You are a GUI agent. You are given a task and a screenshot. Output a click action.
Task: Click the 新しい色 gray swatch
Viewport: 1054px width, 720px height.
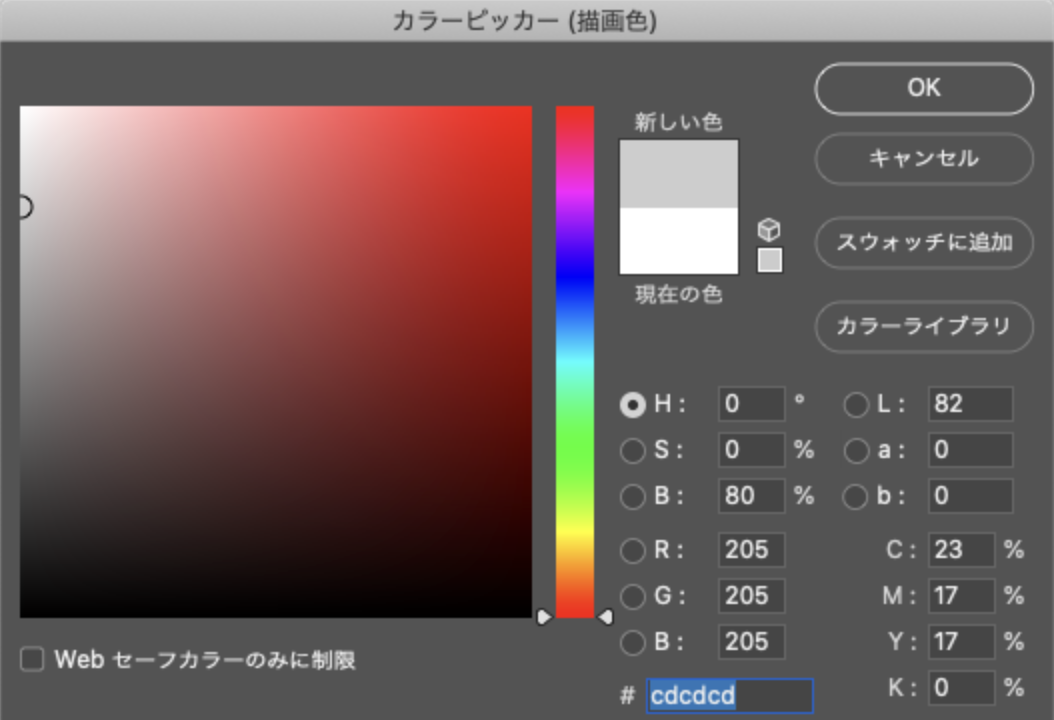(x=679, y=174)
